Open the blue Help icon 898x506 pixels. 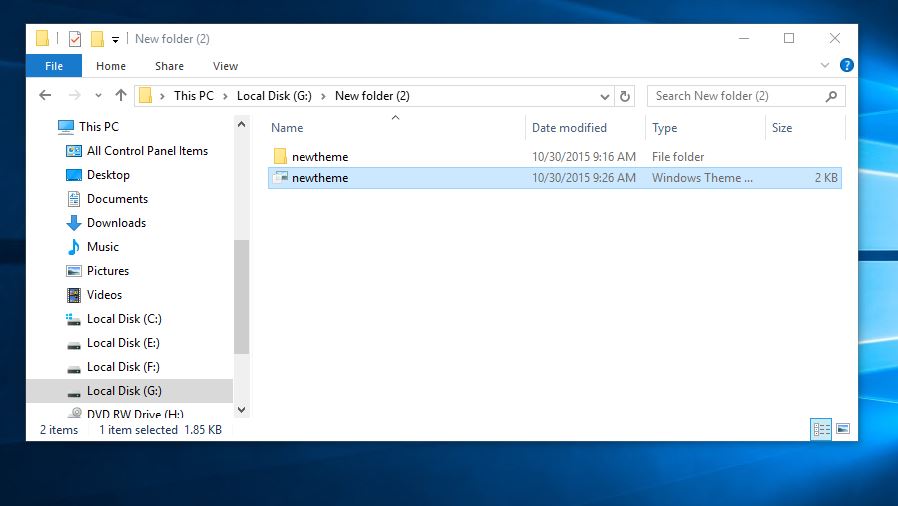(846, 65)
